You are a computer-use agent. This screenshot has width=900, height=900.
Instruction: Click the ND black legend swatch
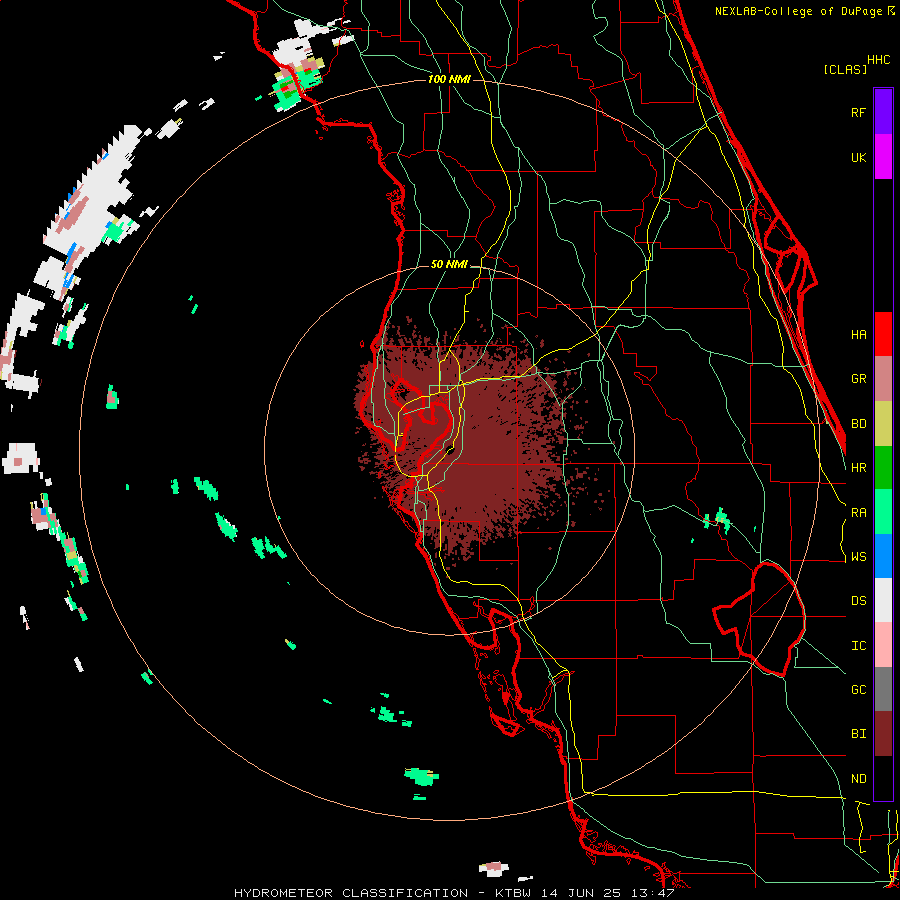click(x=883, y=778)
